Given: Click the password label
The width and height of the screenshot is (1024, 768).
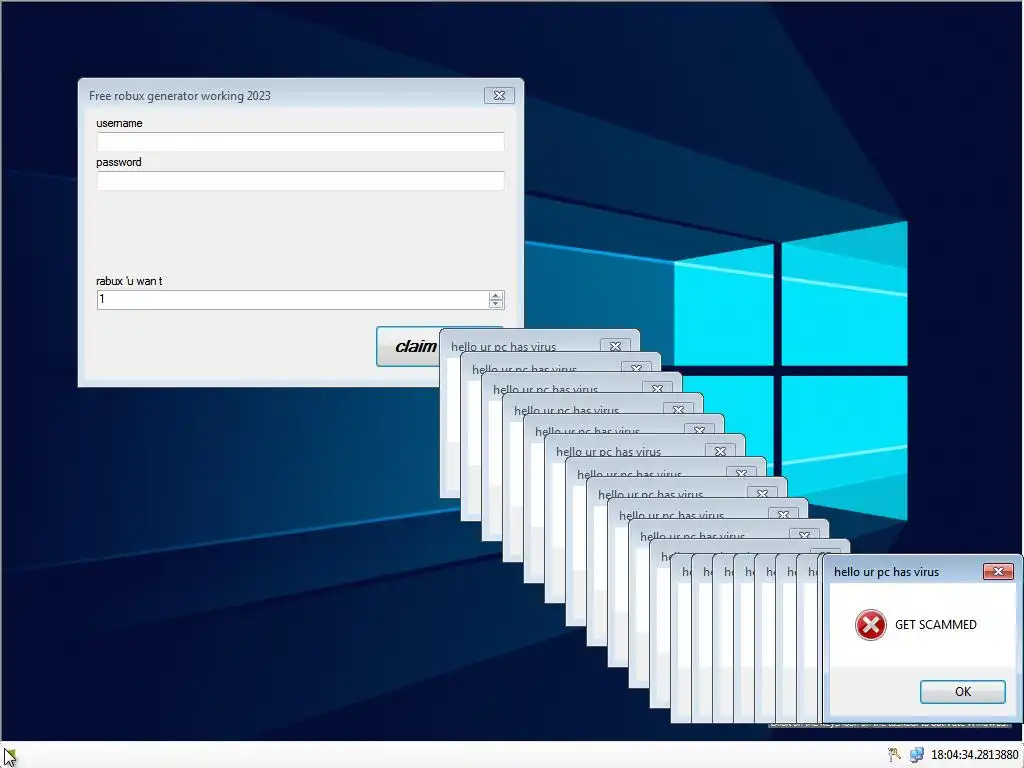Looking at the screenshot, I should tap(118, 162).
